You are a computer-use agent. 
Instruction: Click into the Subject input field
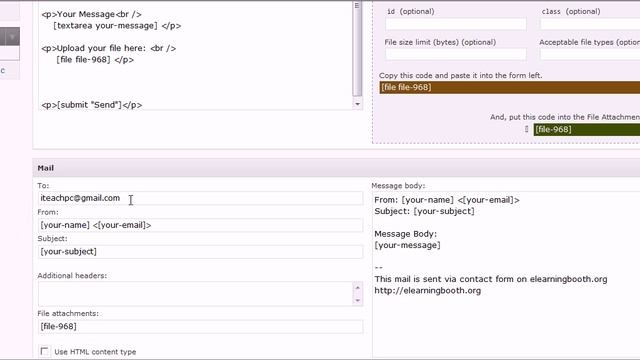click(200, 251)
